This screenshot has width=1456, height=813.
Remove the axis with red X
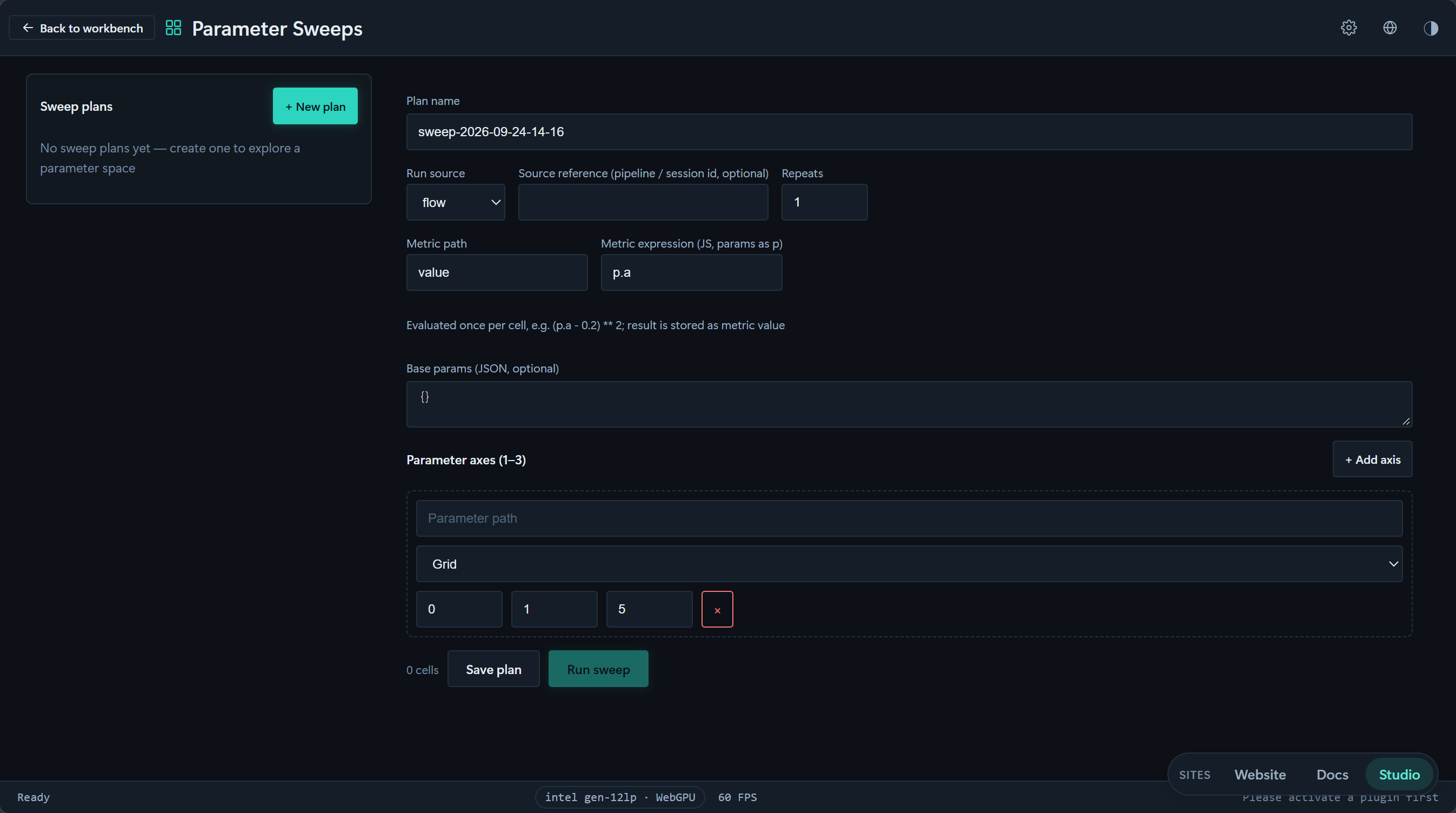coord(717,609)
